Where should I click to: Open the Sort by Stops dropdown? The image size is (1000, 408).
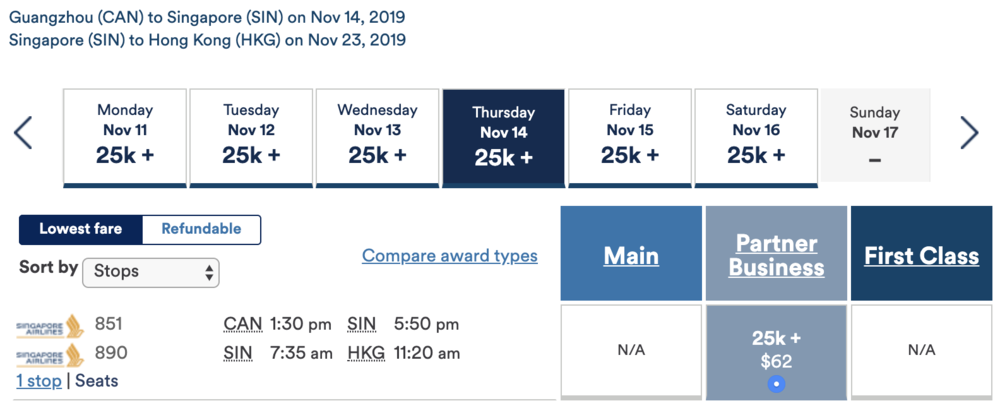(x=150, y=271)
